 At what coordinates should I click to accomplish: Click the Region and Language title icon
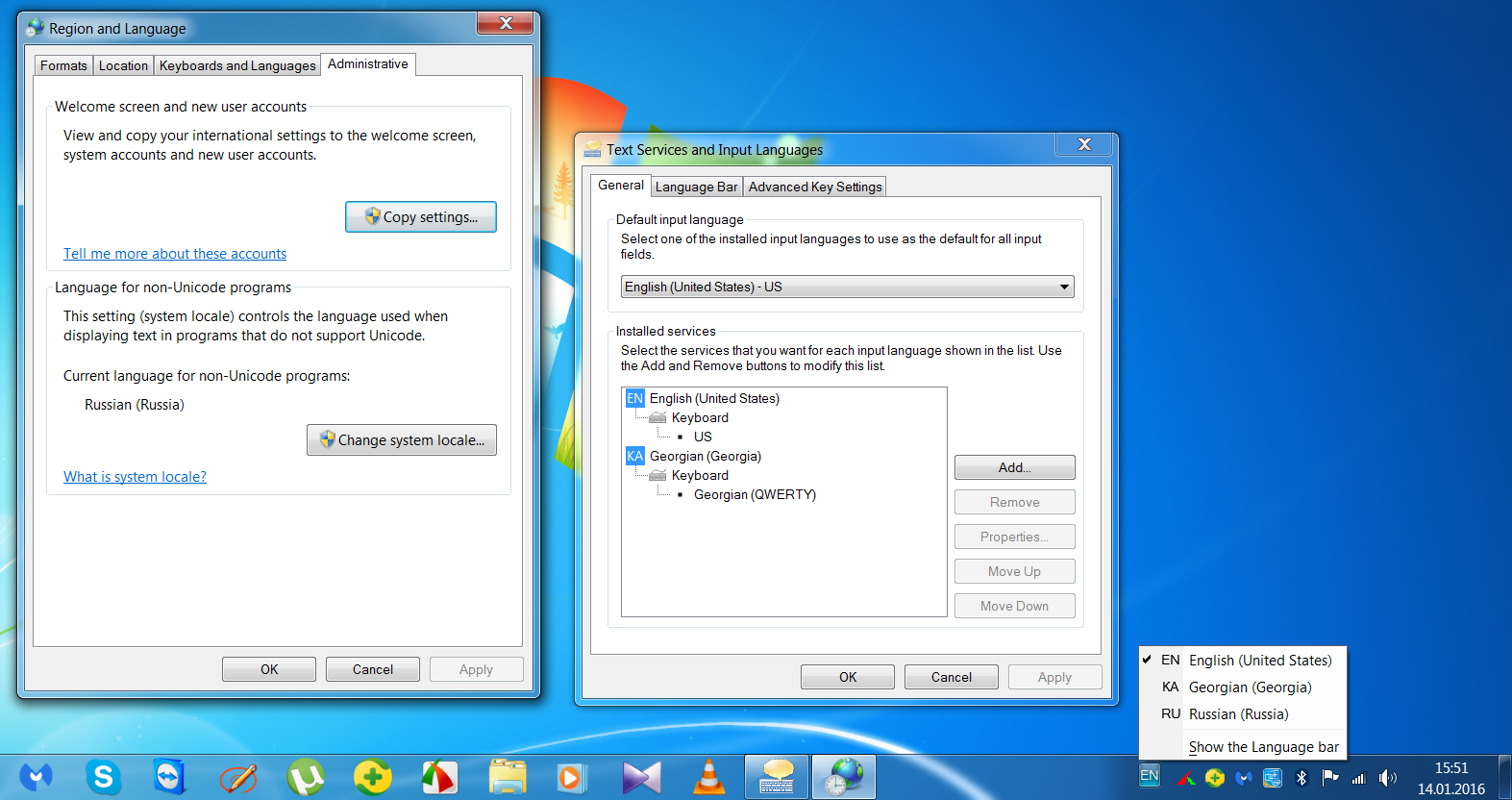point(36,28)
